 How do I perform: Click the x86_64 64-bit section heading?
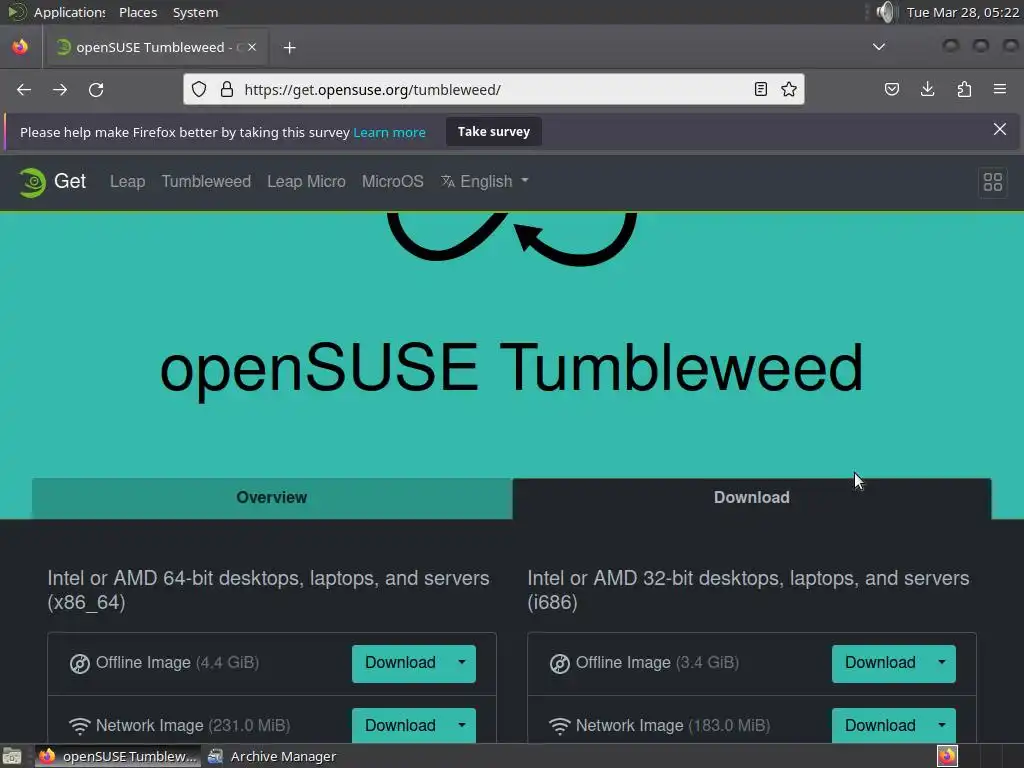[268, 590]
